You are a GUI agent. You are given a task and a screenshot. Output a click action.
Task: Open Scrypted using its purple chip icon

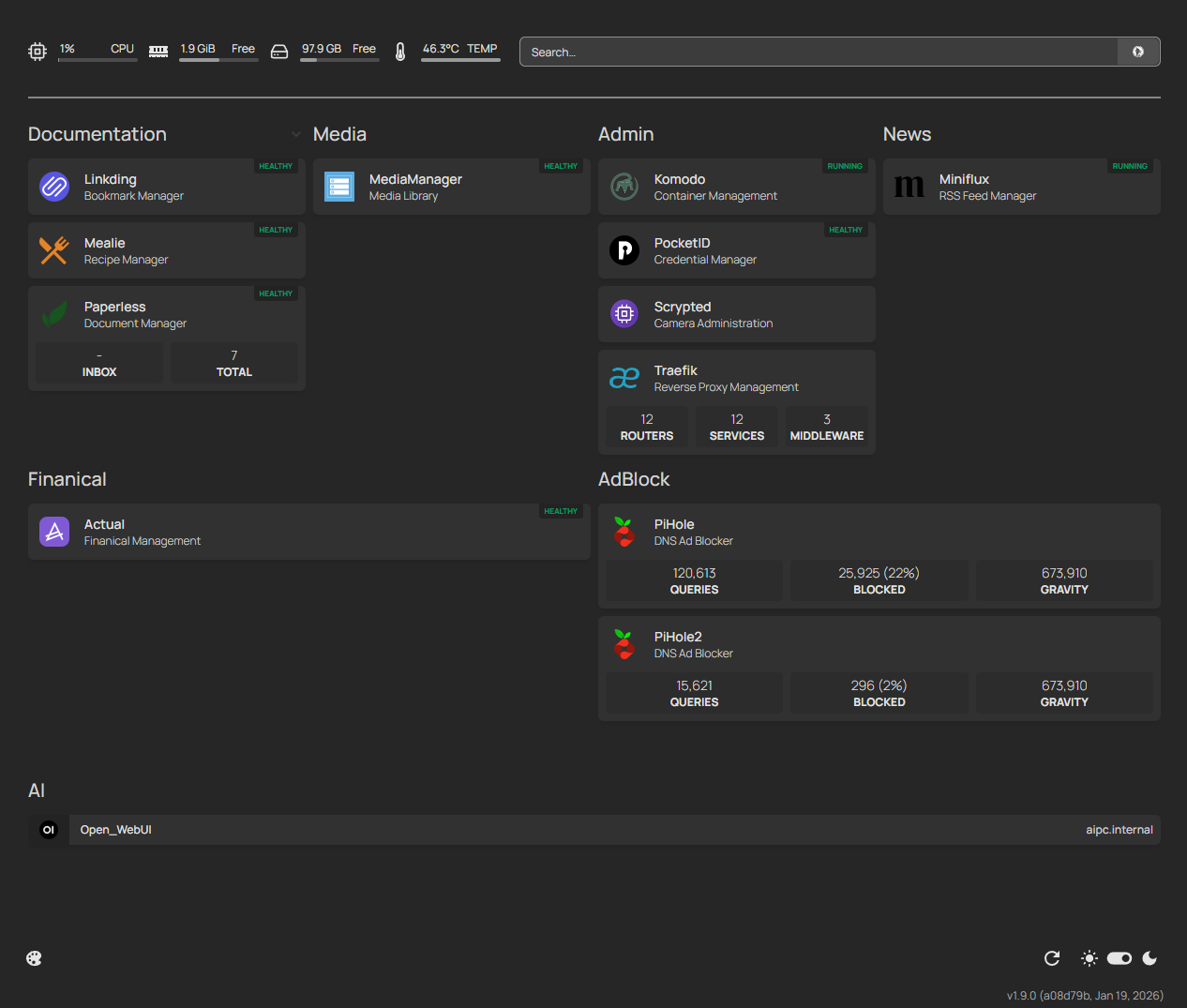point(624,314)
